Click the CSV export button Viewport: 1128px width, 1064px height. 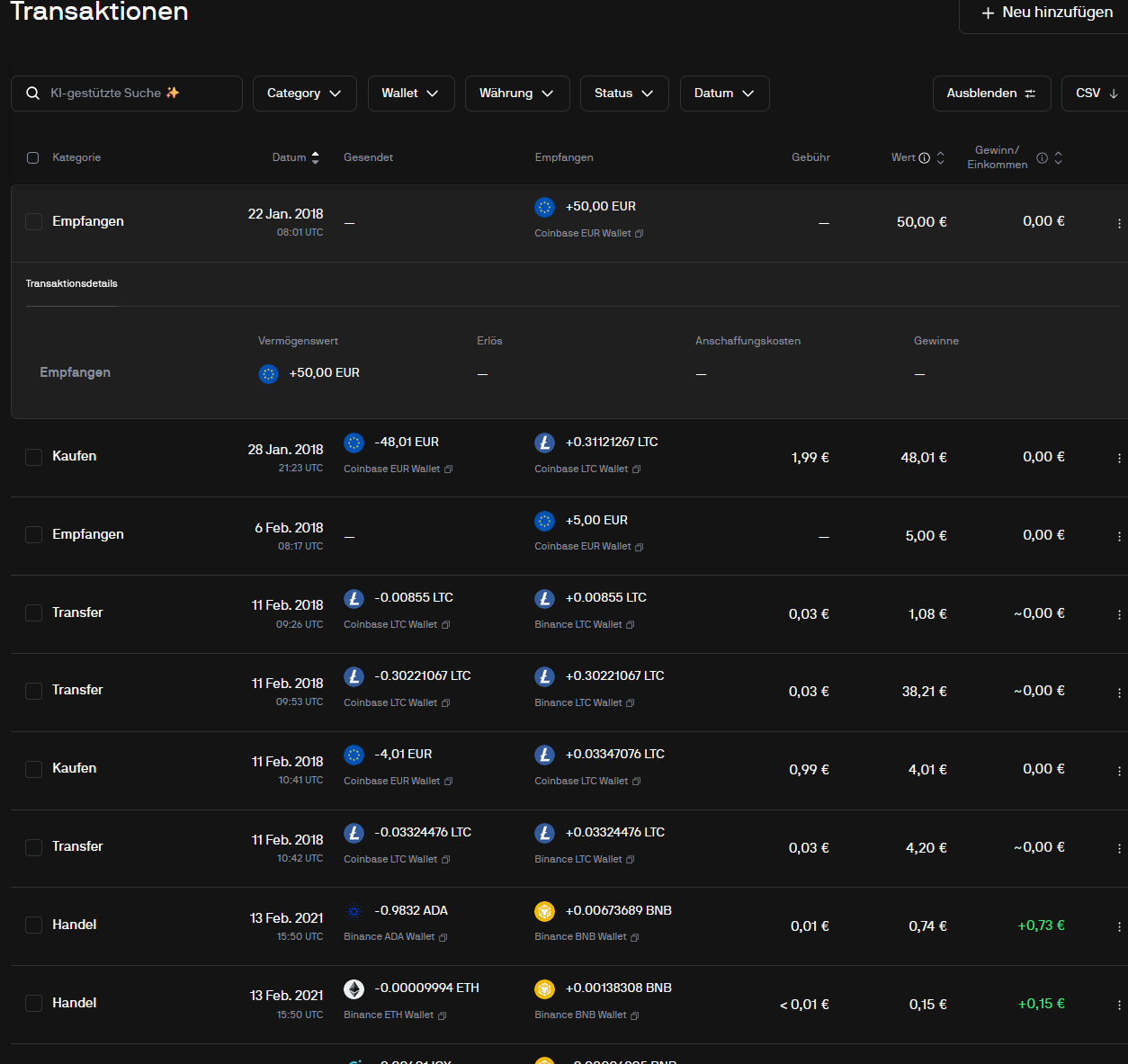tap(1096, 94)
